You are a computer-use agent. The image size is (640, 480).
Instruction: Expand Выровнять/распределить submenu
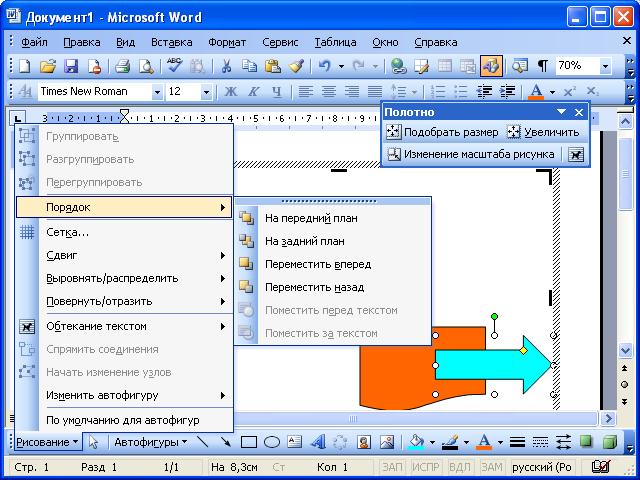[x=124, y=278]
